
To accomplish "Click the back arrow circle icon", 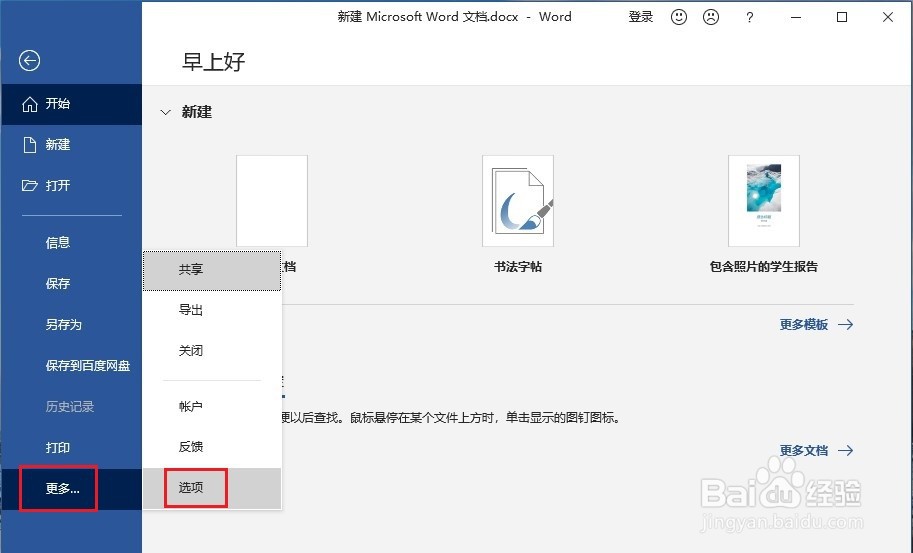I will [x=29, y=61].
